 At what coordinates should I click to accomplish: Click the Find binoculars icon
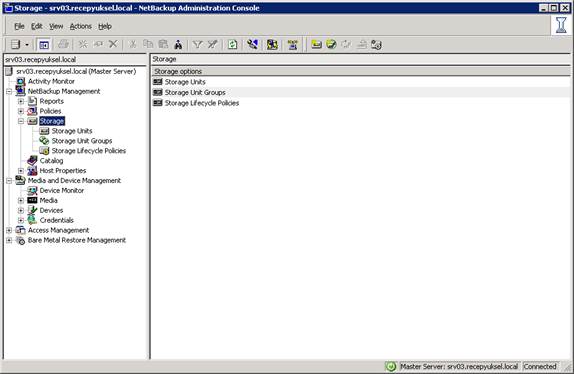(x=178, y=45)
